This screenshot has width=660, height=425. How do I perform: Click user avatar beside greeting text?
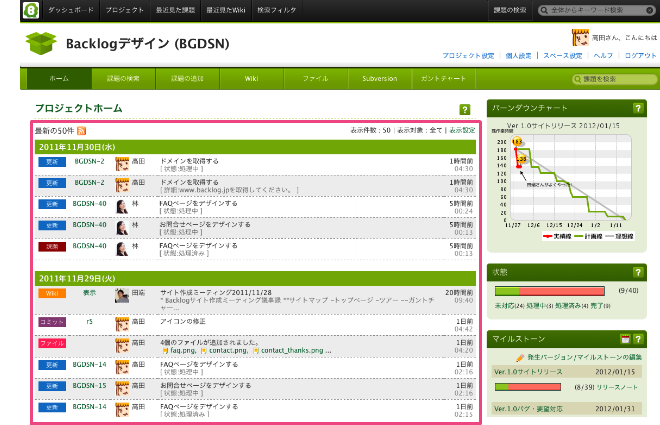[580, 37]
